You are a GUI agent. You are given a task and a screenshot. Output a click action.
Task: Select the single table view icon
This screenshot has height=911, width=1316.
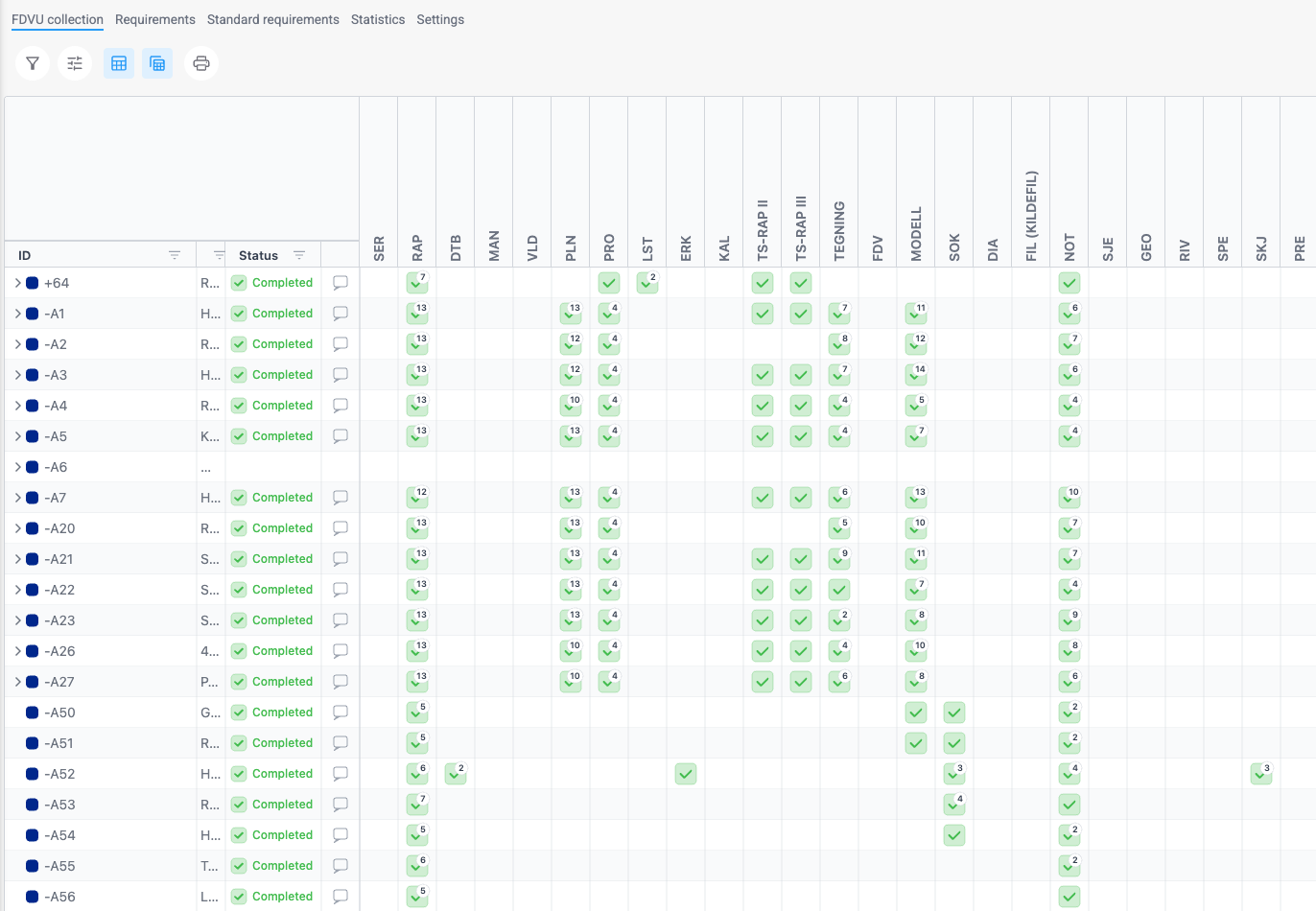coord(119,63)
